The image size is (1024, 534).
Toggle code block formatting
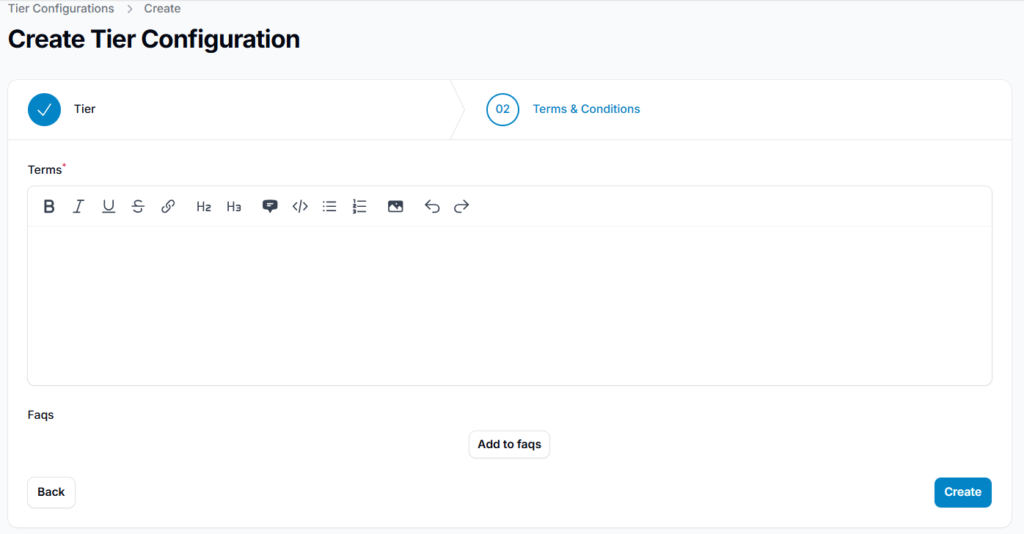tap(300, 207)
